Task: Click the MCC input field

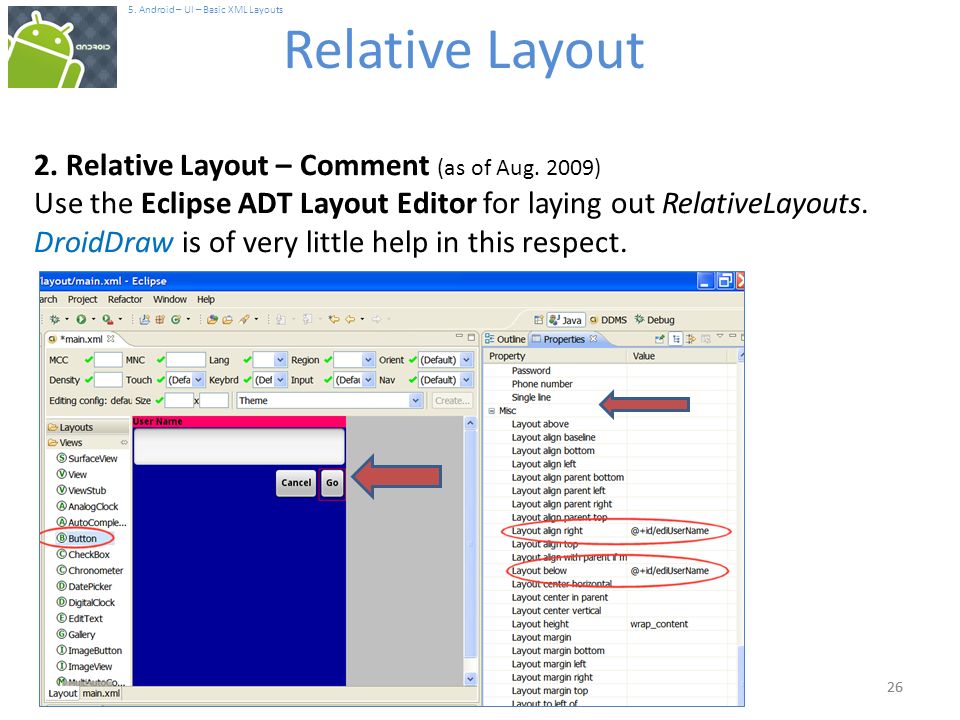Action: tap(108, 360)
